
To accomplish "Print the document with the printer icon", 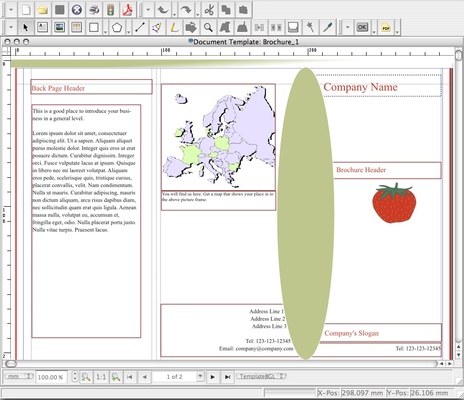I will coord(94,10).
